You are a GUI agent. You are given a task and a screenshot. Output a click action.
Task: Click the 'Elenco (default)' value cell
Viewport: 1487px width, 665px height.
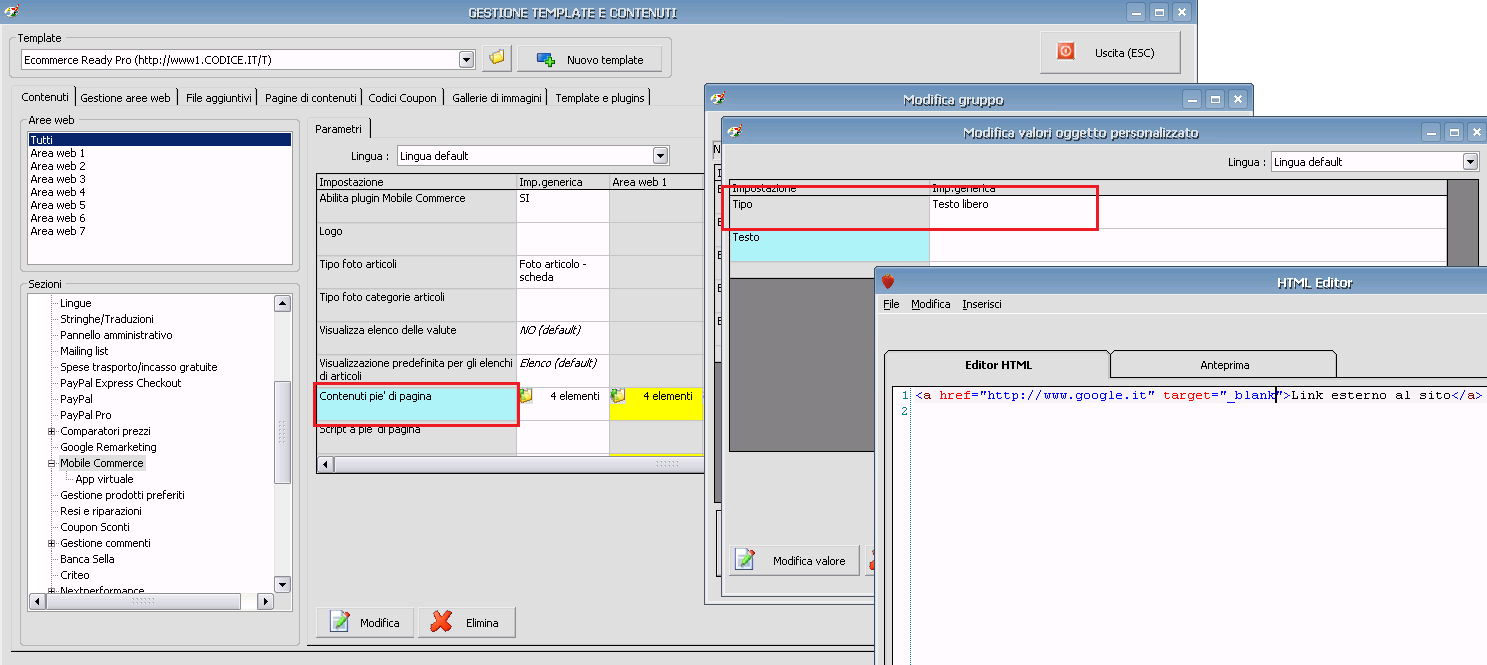click(x=563, y=370)
